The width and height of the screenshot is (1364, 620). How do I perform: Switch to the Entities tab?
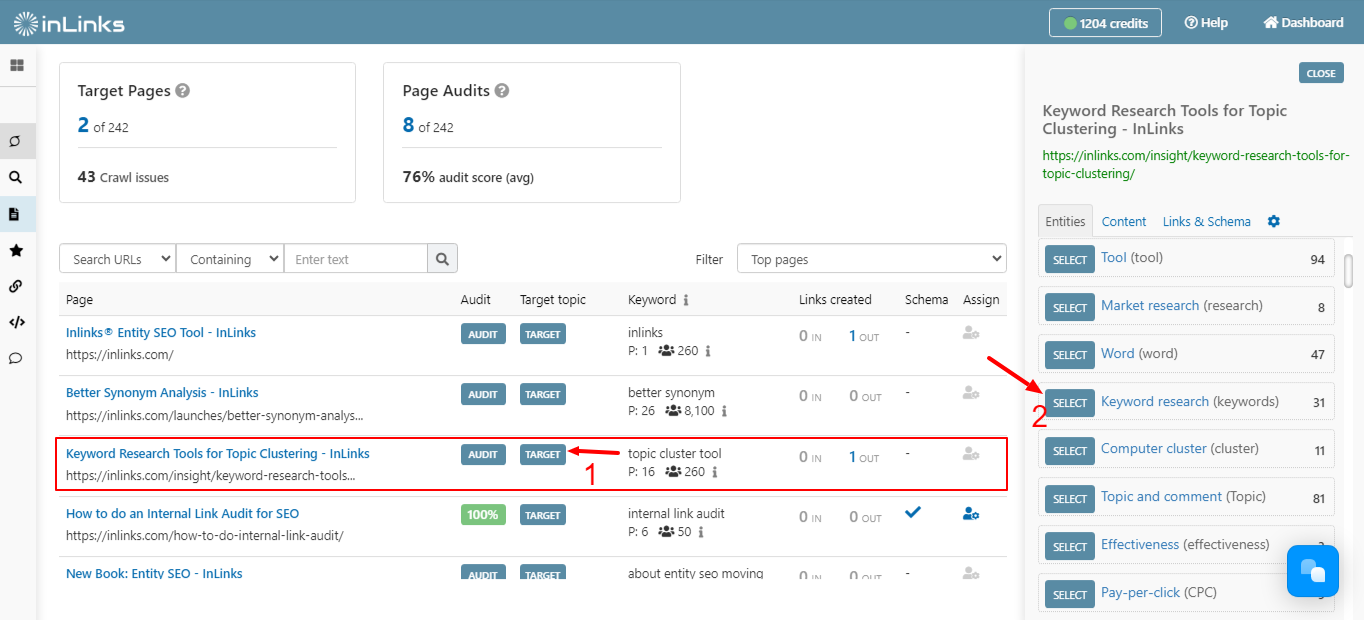point(1065,221)
